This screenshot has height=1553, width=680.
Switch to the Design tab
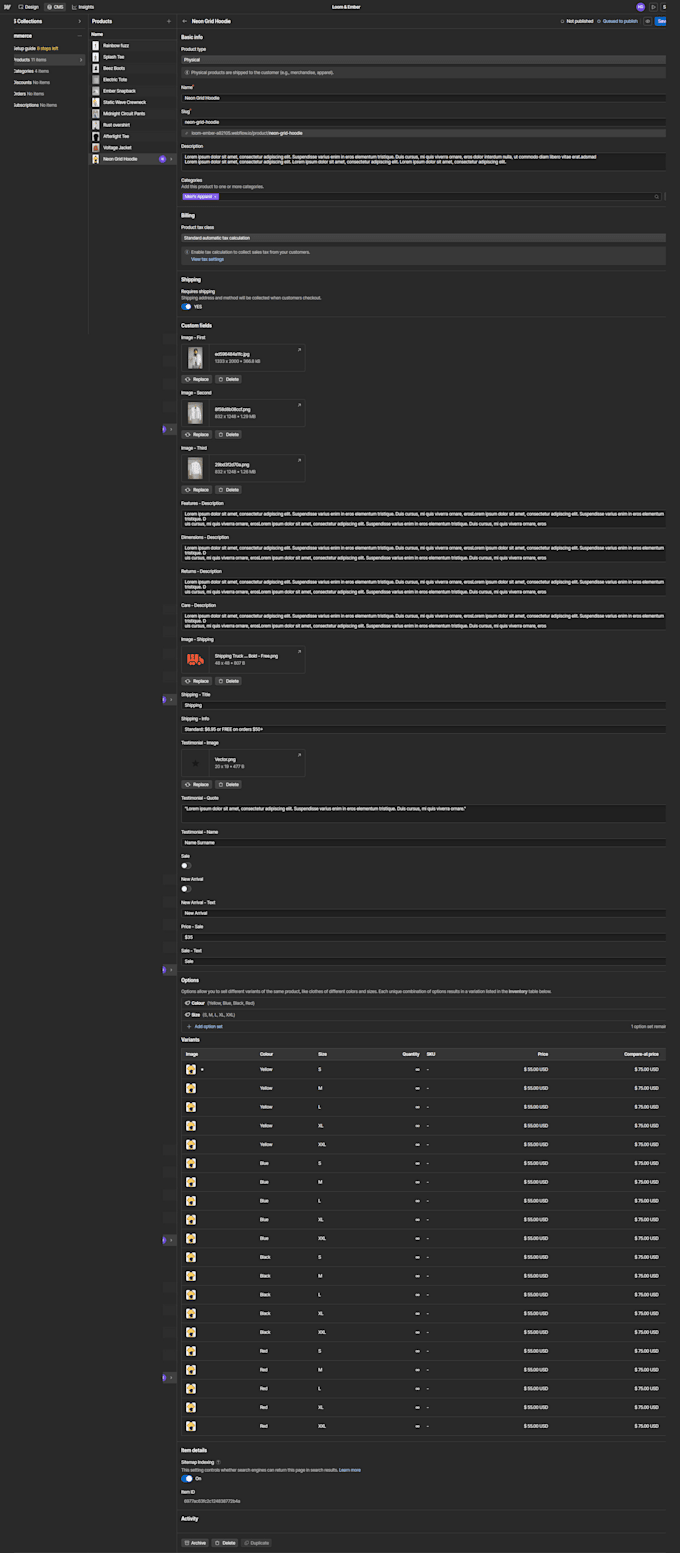(x=29, y=6)
